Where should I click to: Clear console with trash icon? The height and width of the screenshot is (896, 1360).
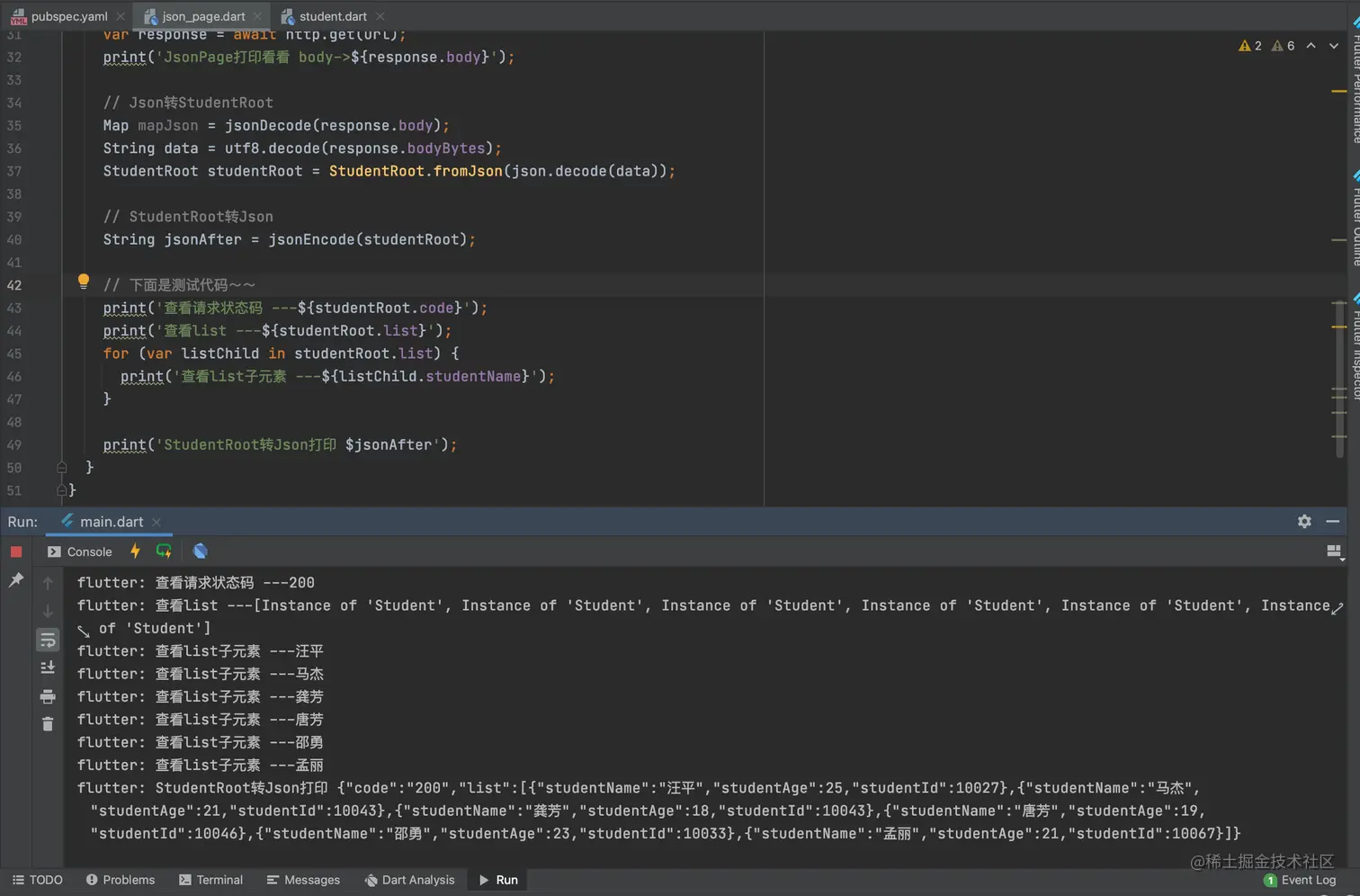coord(48,724)
